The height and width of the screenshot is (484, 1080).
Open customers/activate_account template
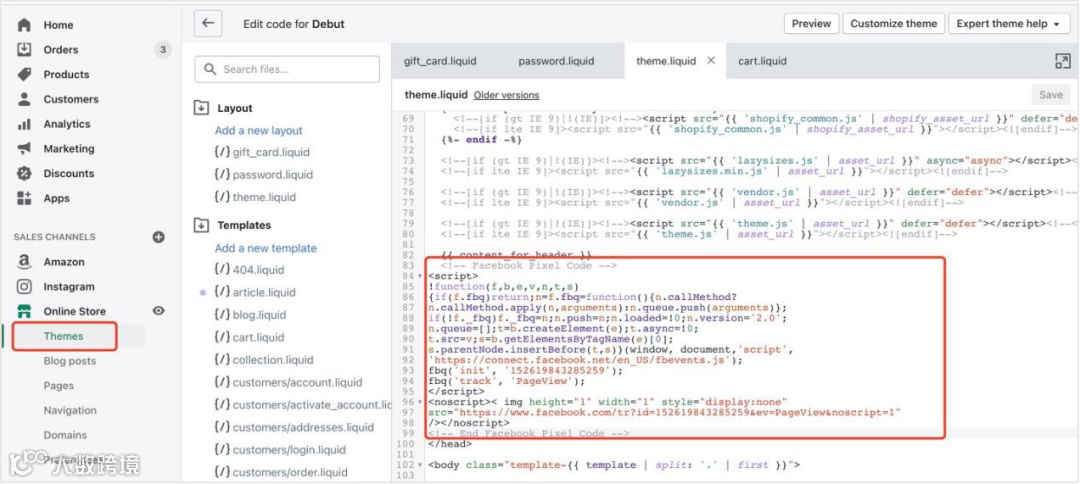pyautogui.click(x=312, y=405)
